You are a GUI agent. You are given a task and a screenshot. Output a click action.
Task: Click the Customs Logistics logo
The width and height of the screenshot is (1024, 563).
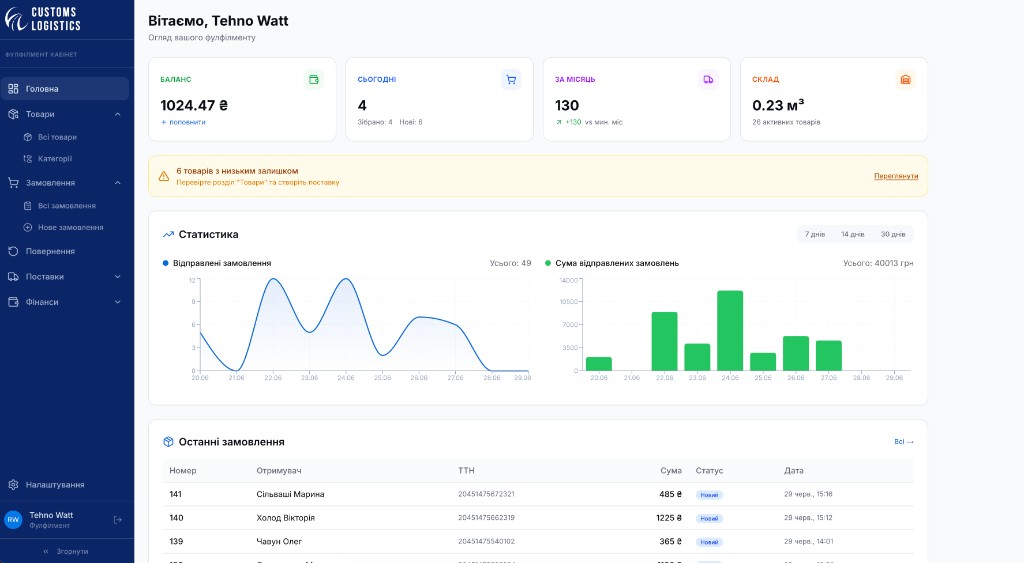tap(42, 19)
